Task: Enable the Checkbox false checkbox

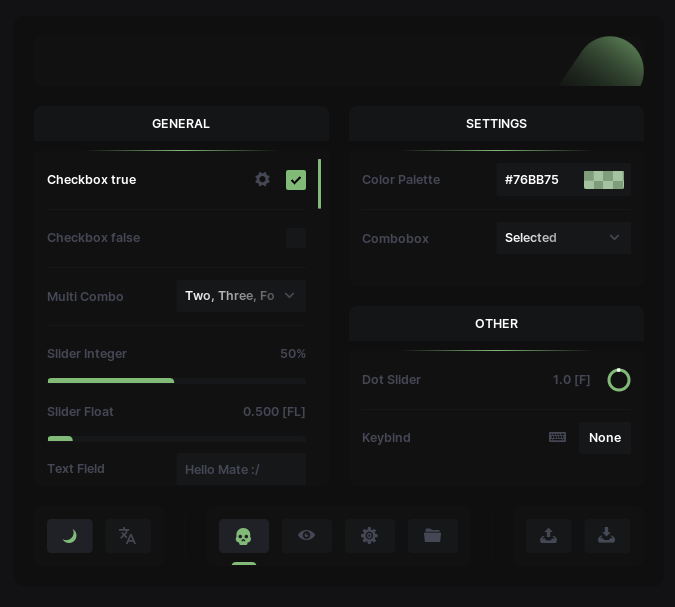Action: click(x=296, y=238)
